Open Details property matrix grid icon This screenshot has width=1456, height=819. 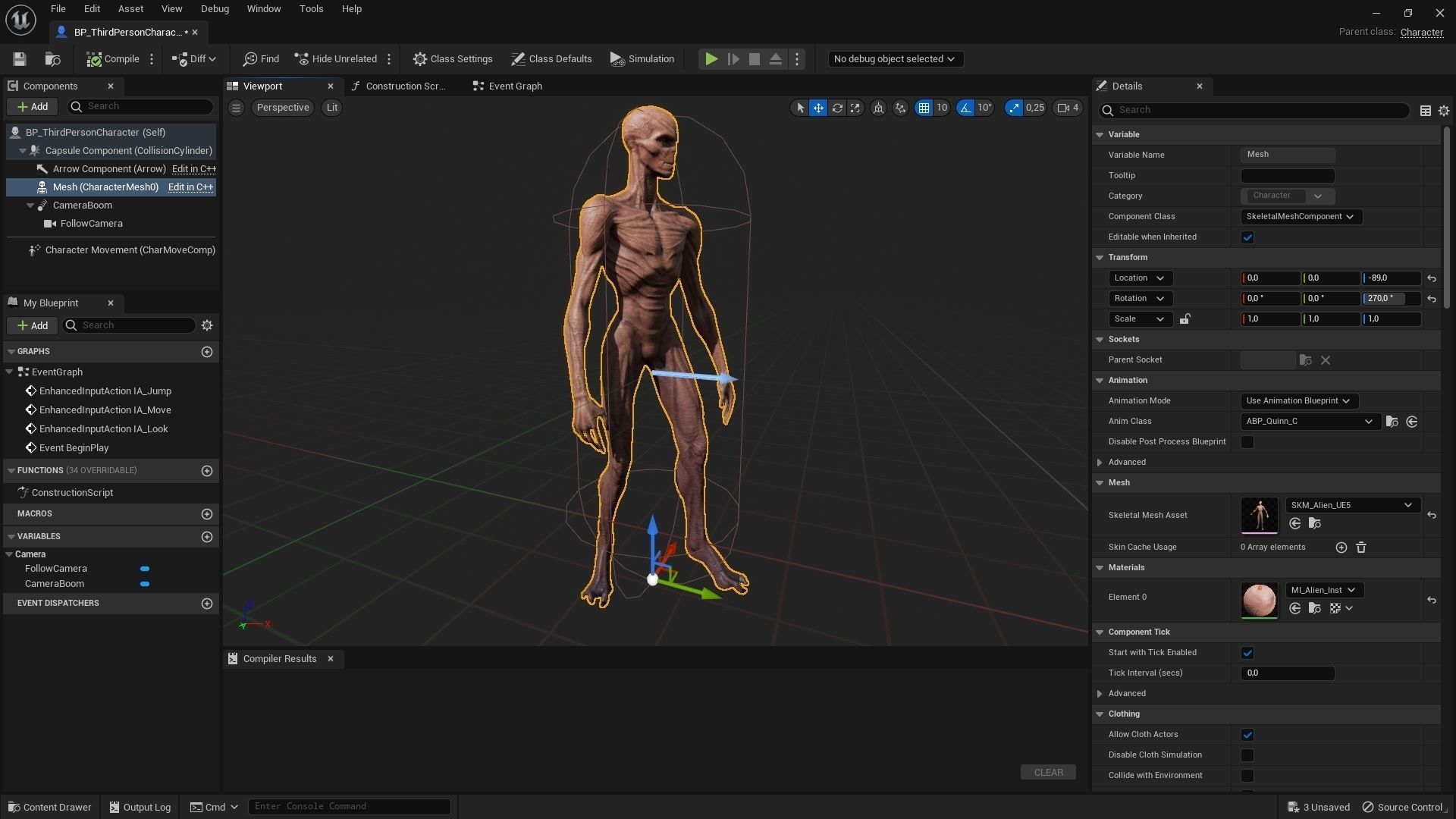tap(1425, 111)
